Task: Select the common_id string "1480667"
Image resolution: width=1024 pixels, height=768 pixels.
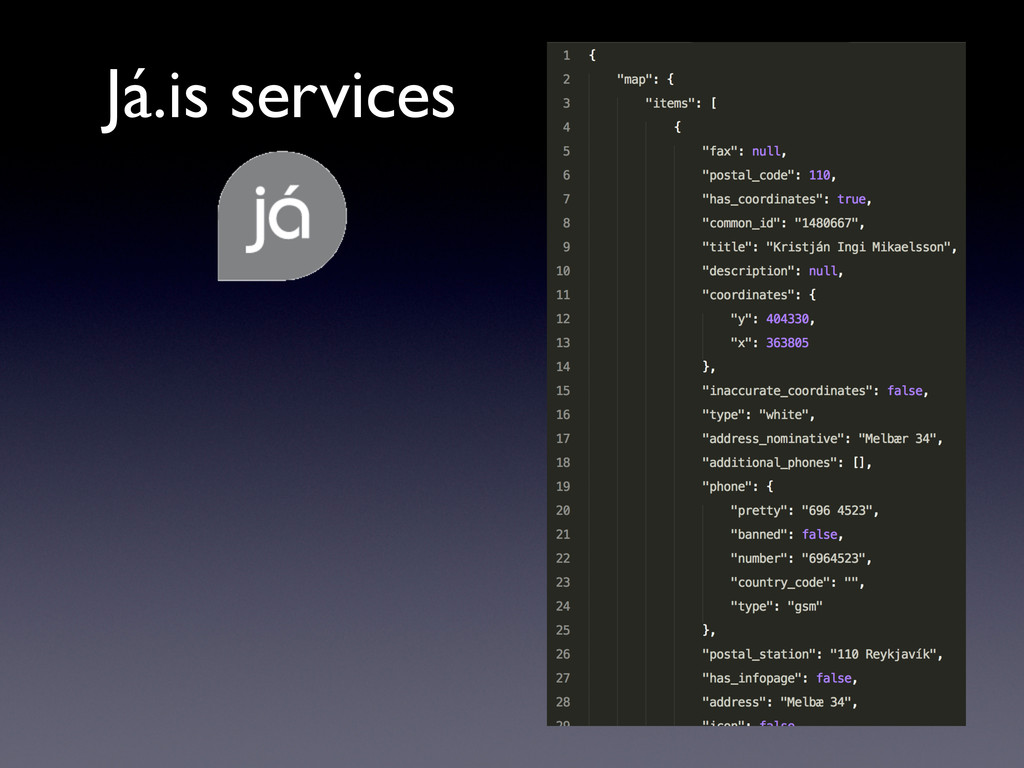Action: tap(826, 223)
